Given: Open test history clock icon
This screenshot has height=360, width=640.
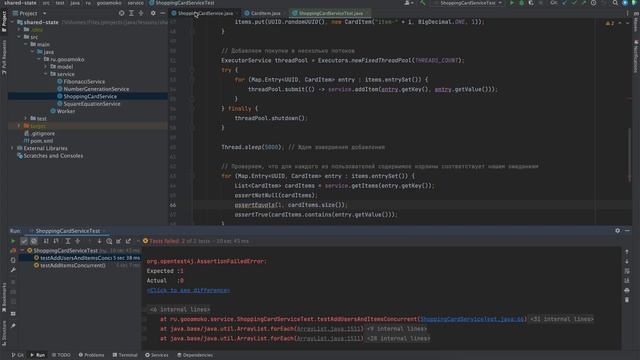Looking at the screenshot, I should coord(109,241).
